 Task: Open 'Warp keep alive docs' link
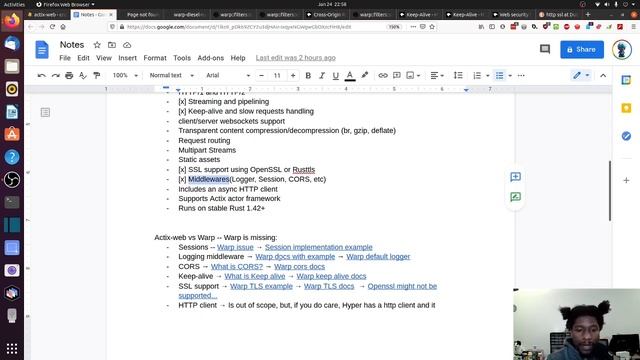[x=331, y=276]
